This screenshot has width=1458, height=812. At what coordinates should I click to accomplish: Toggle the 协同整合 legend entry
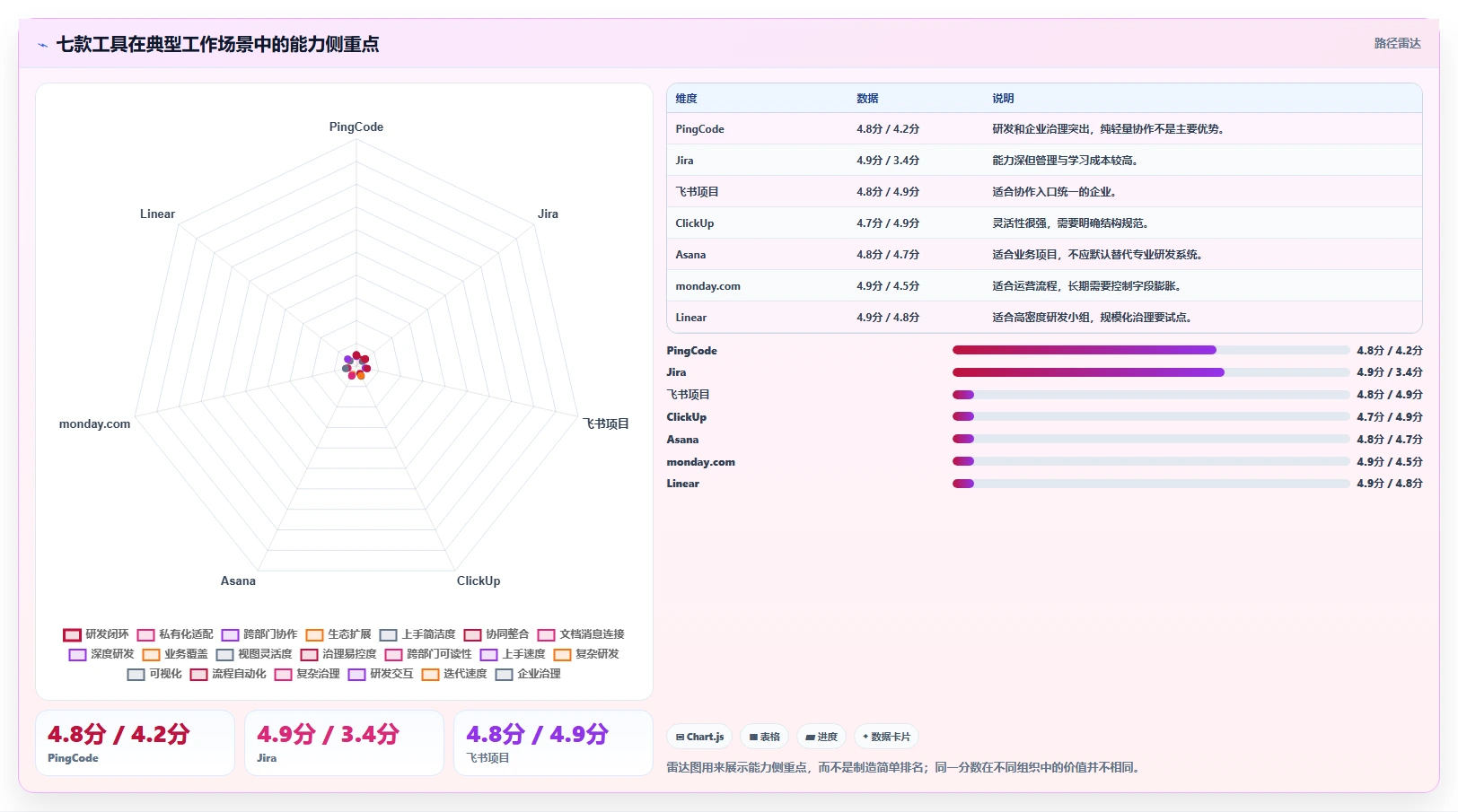pos(496,634)
